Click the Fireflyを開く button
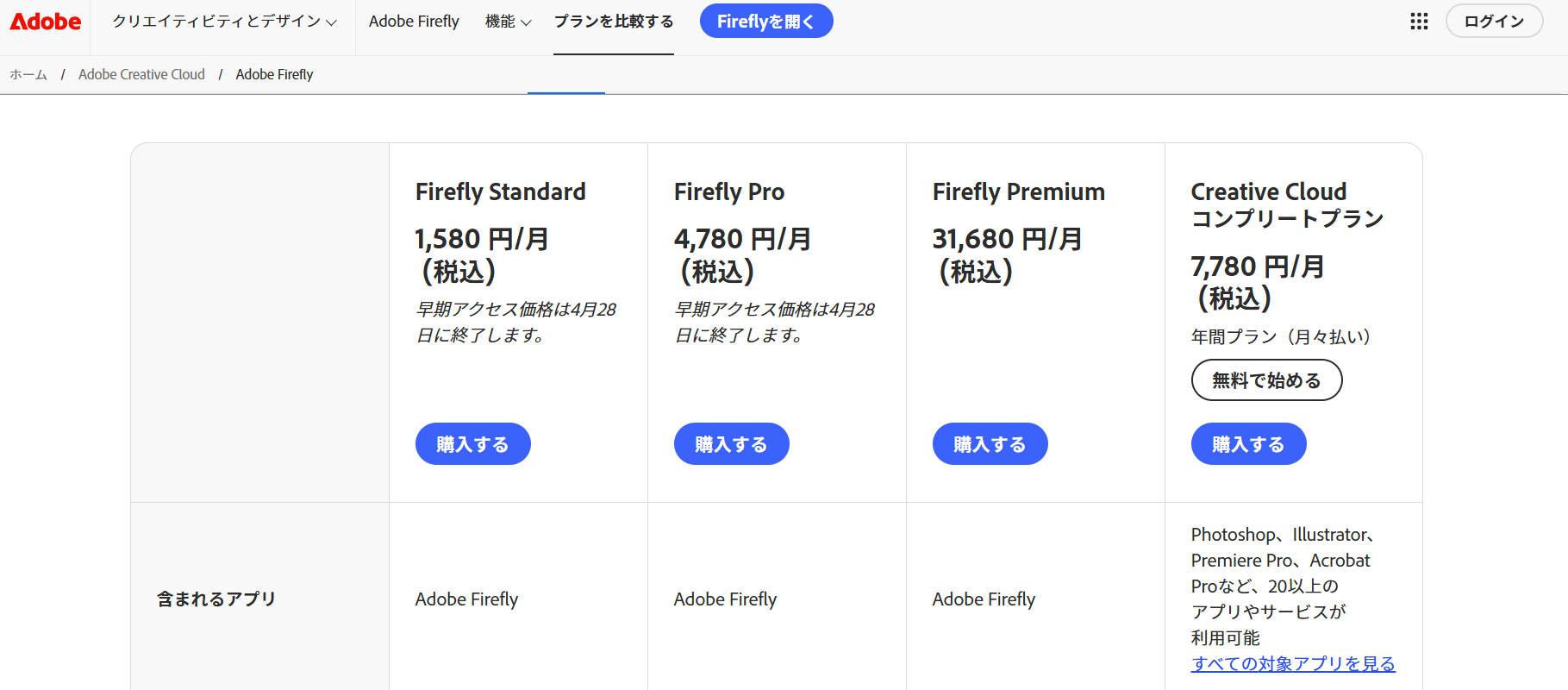The image size is (1568, 690). (x=766, y=21)
